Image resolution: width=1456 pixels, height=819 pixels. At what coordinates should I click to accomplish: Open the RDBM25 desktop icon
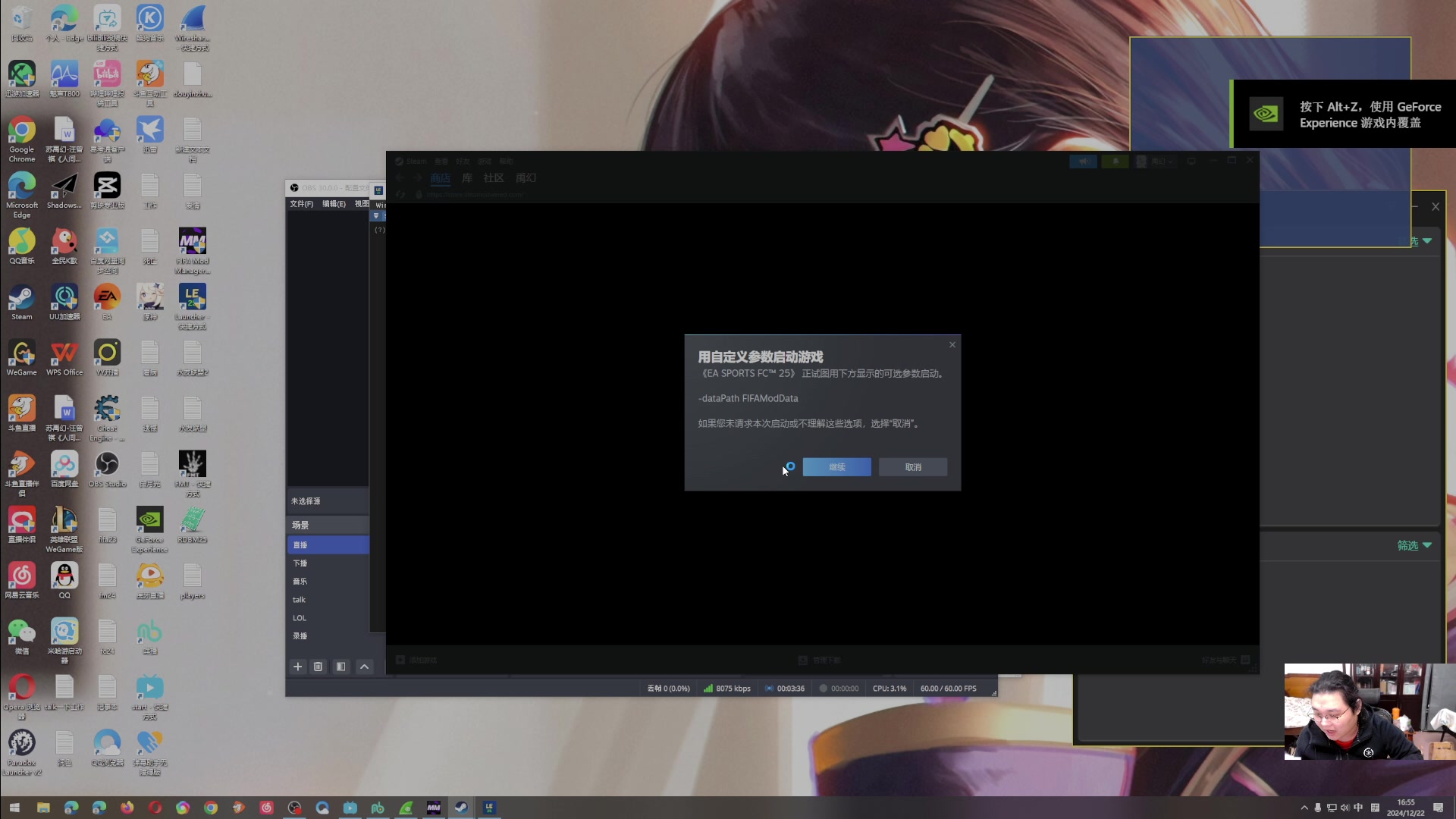(193, 526)
